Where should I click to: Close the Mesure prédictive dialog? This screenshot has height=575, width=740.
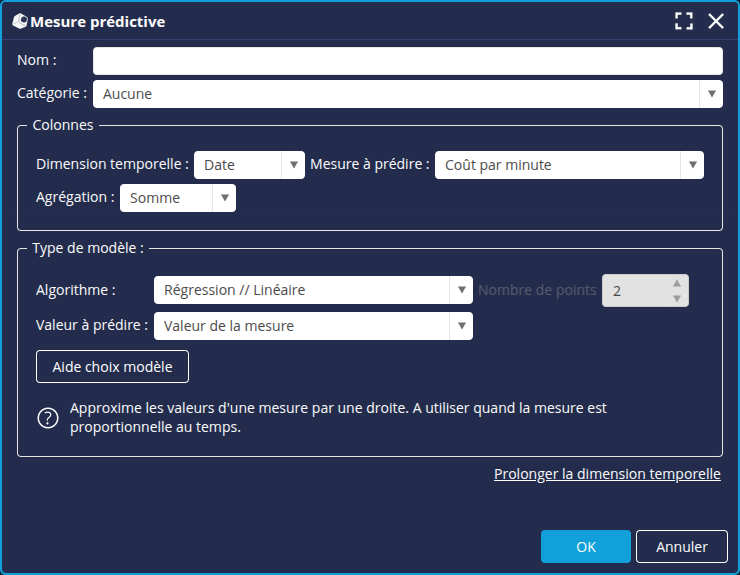(716, 21)
